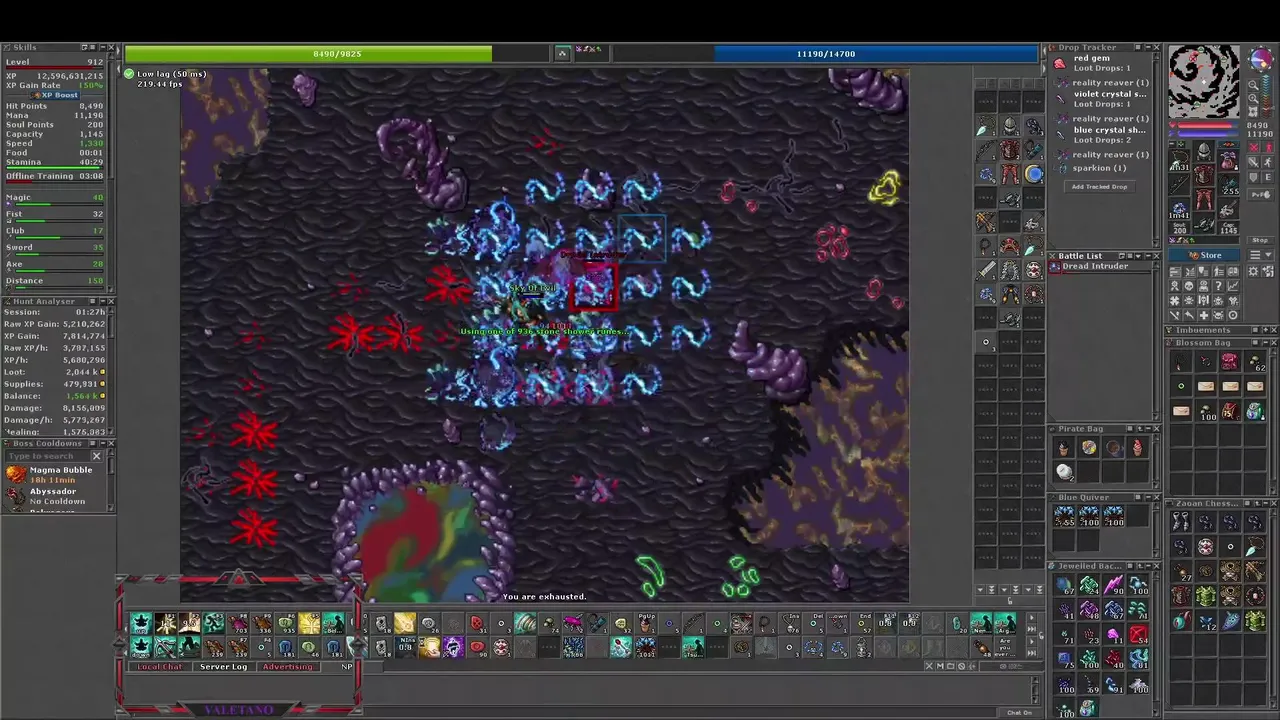Toggle the red figure combat button

(1268, 147)
